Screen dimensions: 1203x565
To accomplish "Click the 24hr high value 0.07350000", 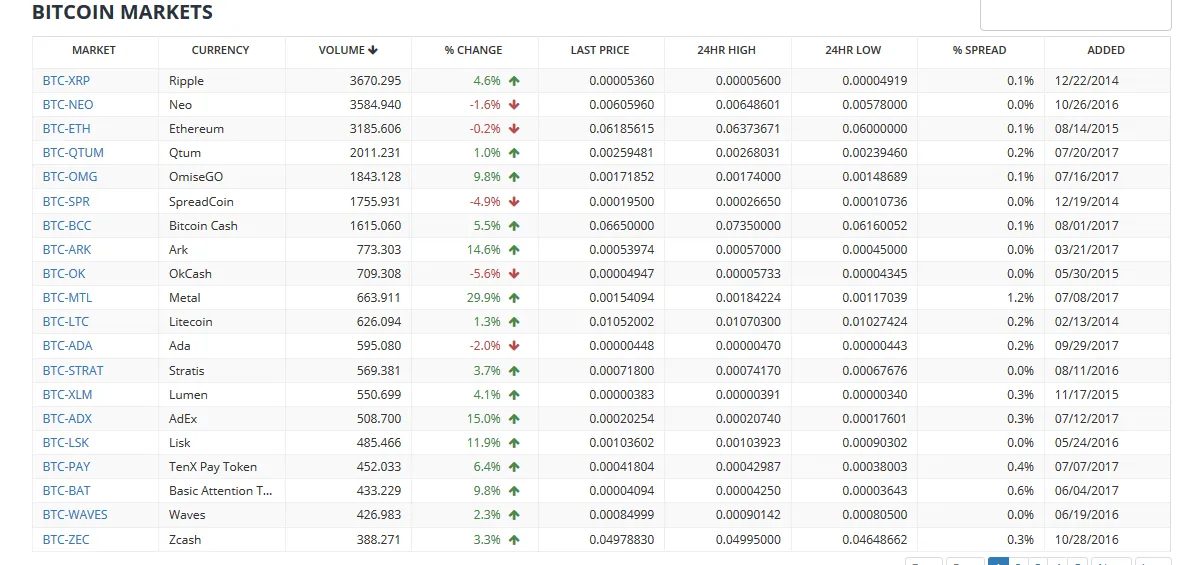I will pos(748,226).
